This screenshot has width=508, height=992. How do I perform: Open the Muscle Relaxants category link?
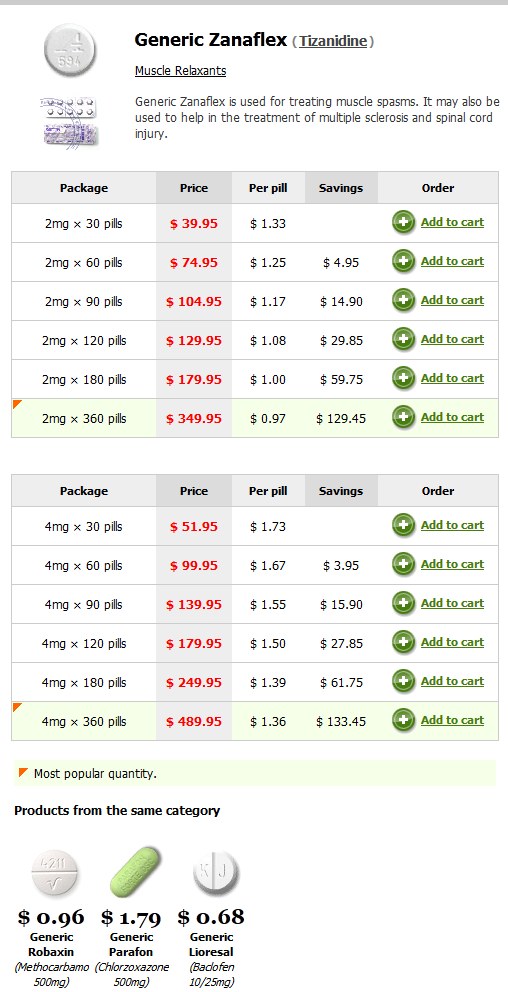point(180,71)
